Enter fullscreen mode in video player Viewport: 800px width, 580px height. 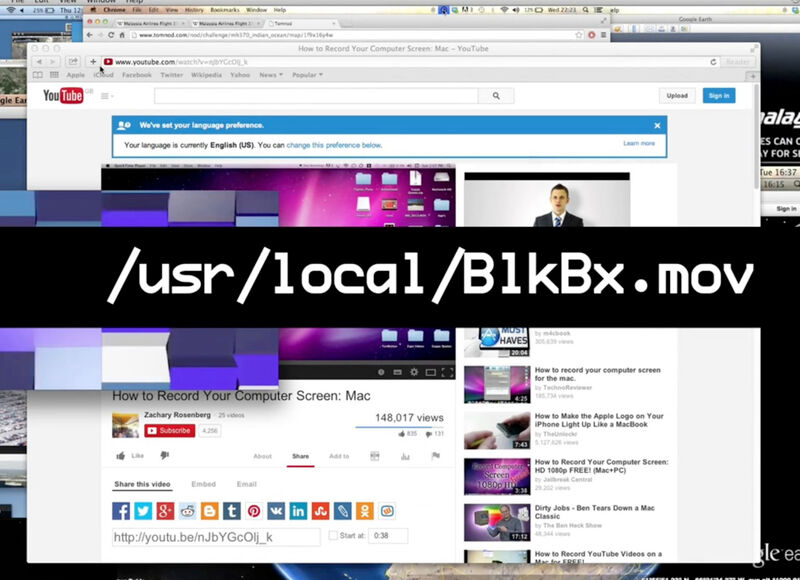click(447, 372)
